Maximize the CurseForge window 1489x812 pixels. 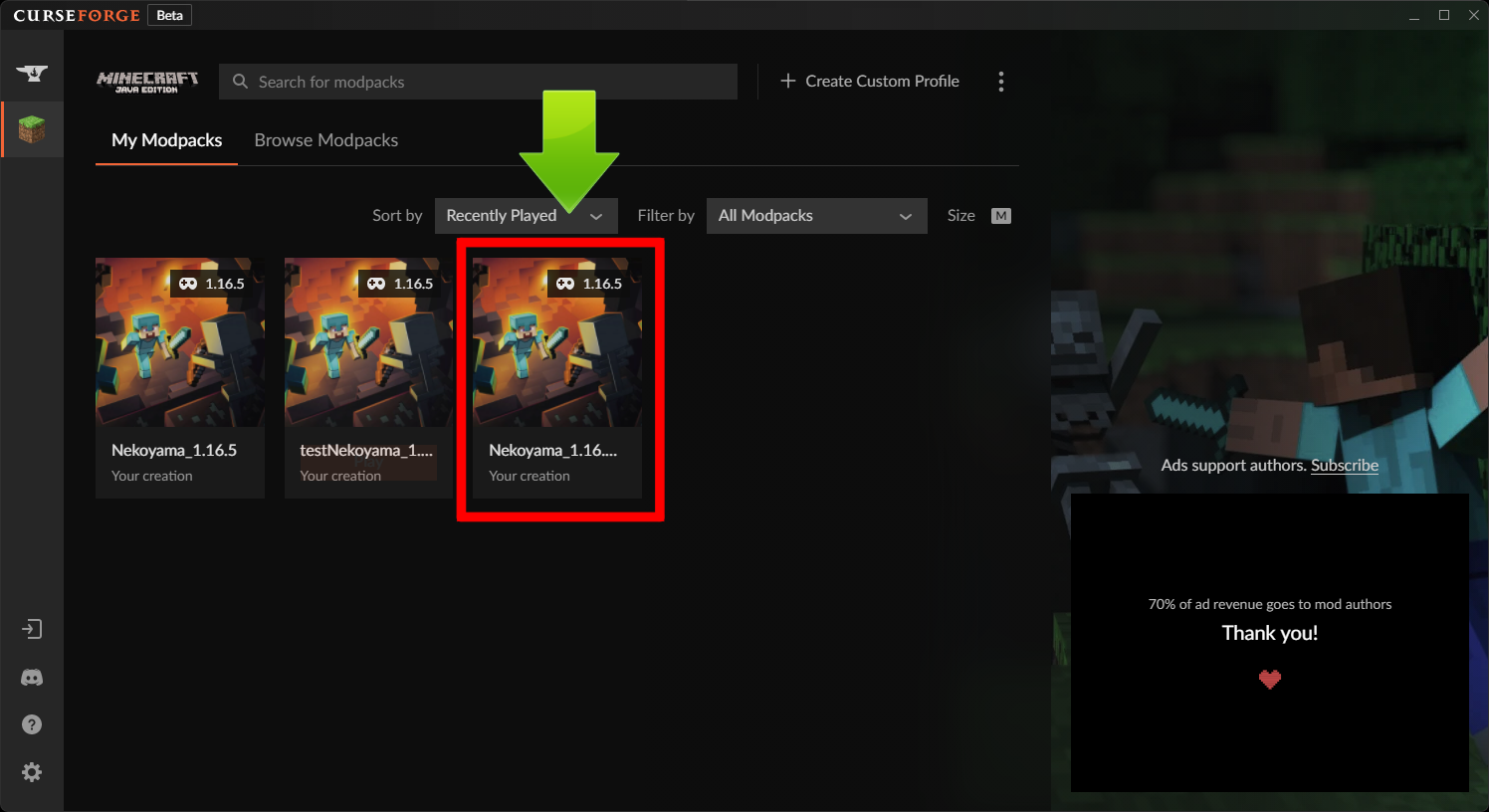[1444, 15]
